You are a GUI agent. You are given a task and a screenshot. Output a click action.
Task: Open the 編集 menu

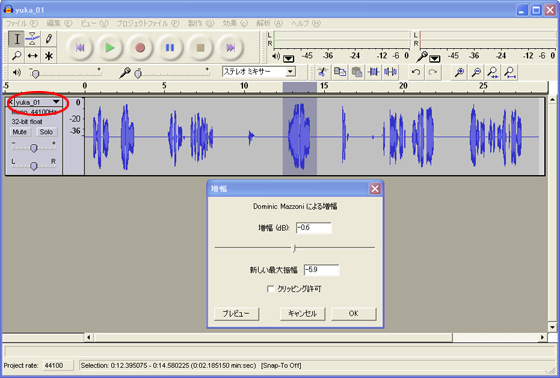click(x=59, y=24)
